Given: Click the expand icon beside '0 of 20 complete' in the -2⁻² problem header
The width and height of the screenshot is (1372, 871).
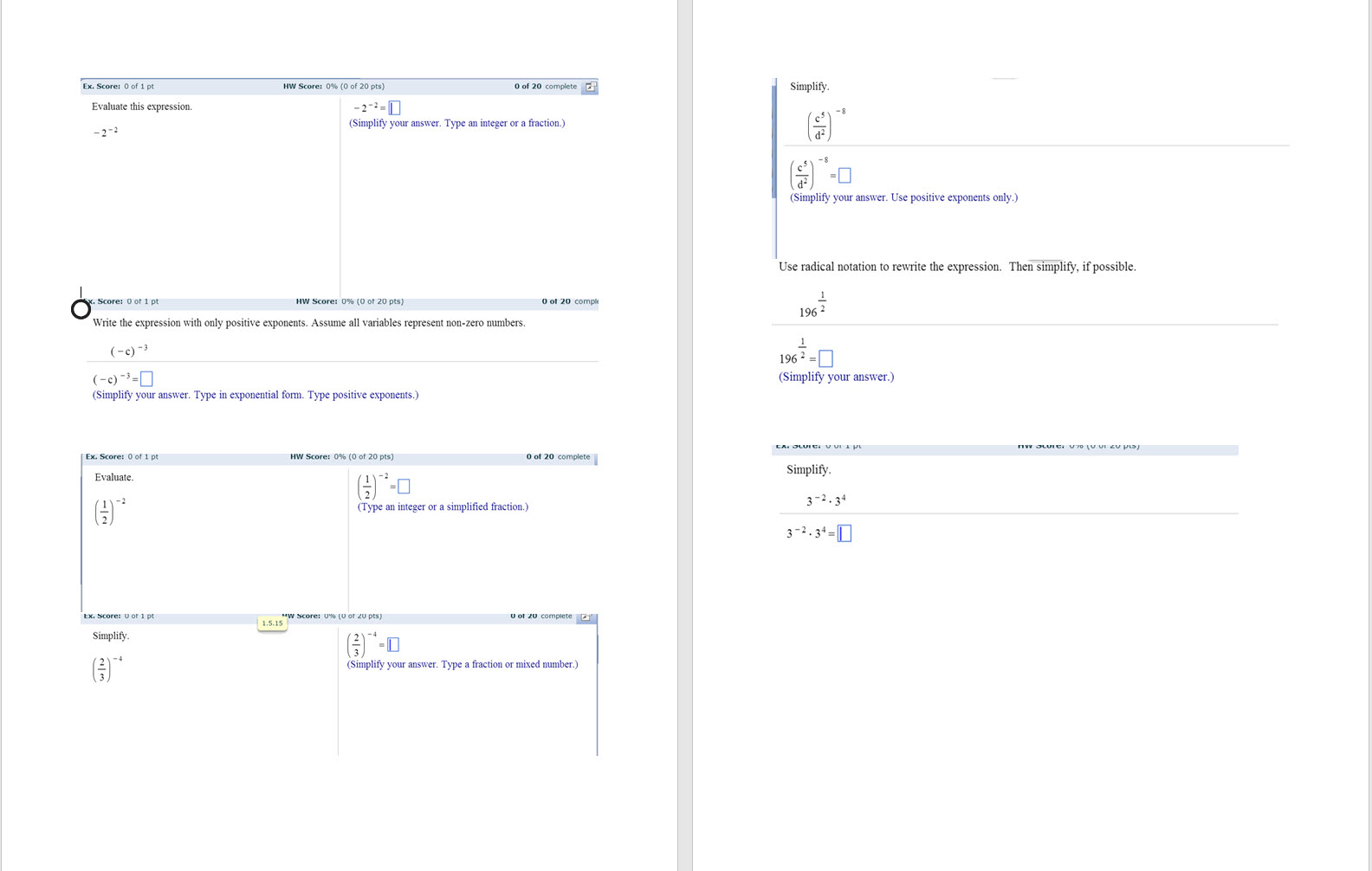Looking at the screenshot, I should click(x=590, y=87).
